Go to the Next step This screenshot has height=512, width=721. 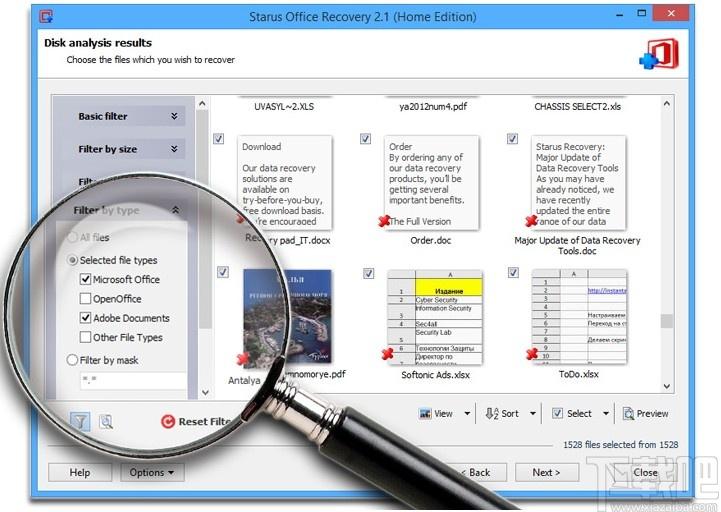click(x=546, y=472)
